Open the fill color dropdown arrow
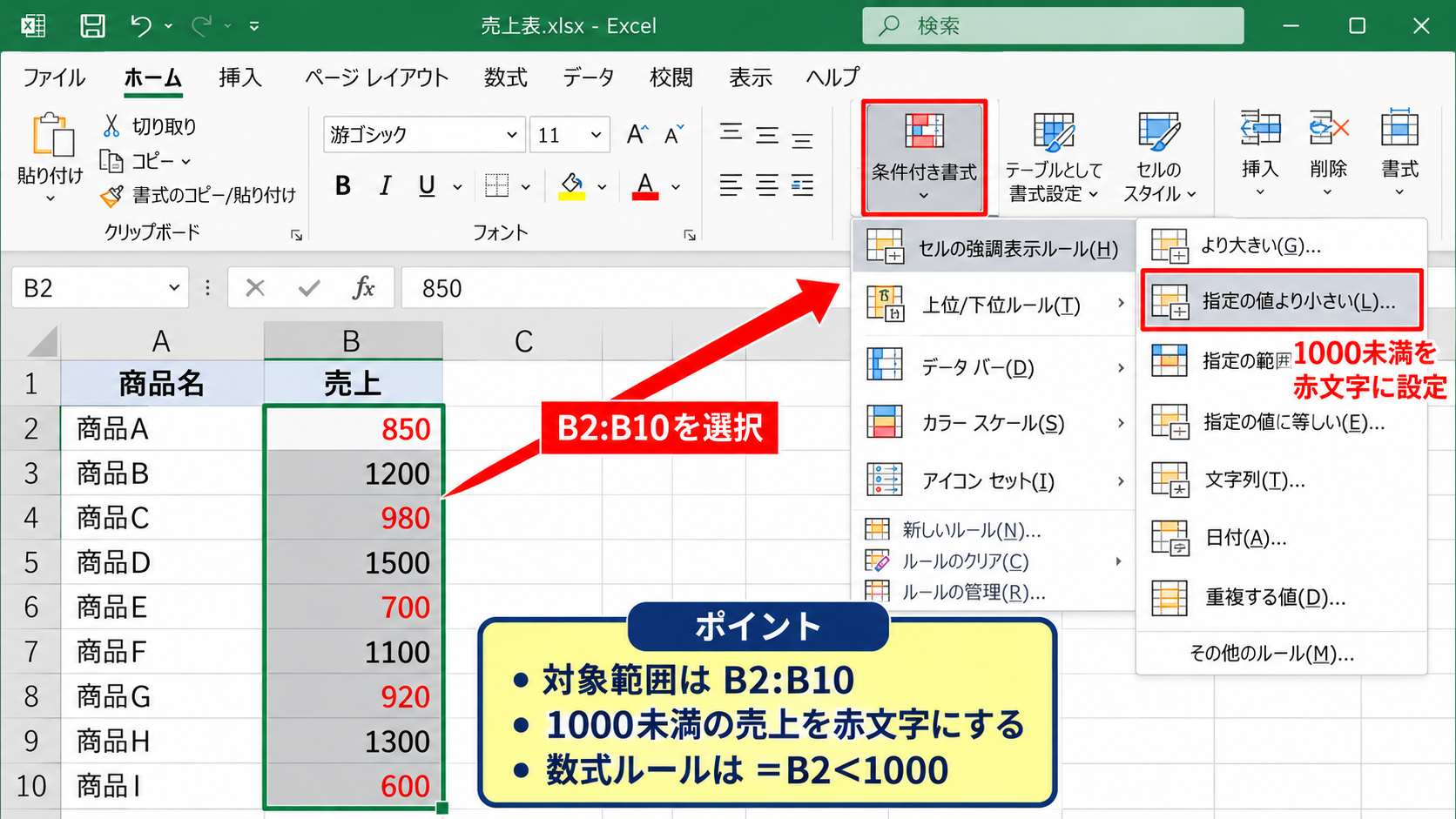Image resolution: width=1456 pixels, height=819 pixels. pos(602,186)
